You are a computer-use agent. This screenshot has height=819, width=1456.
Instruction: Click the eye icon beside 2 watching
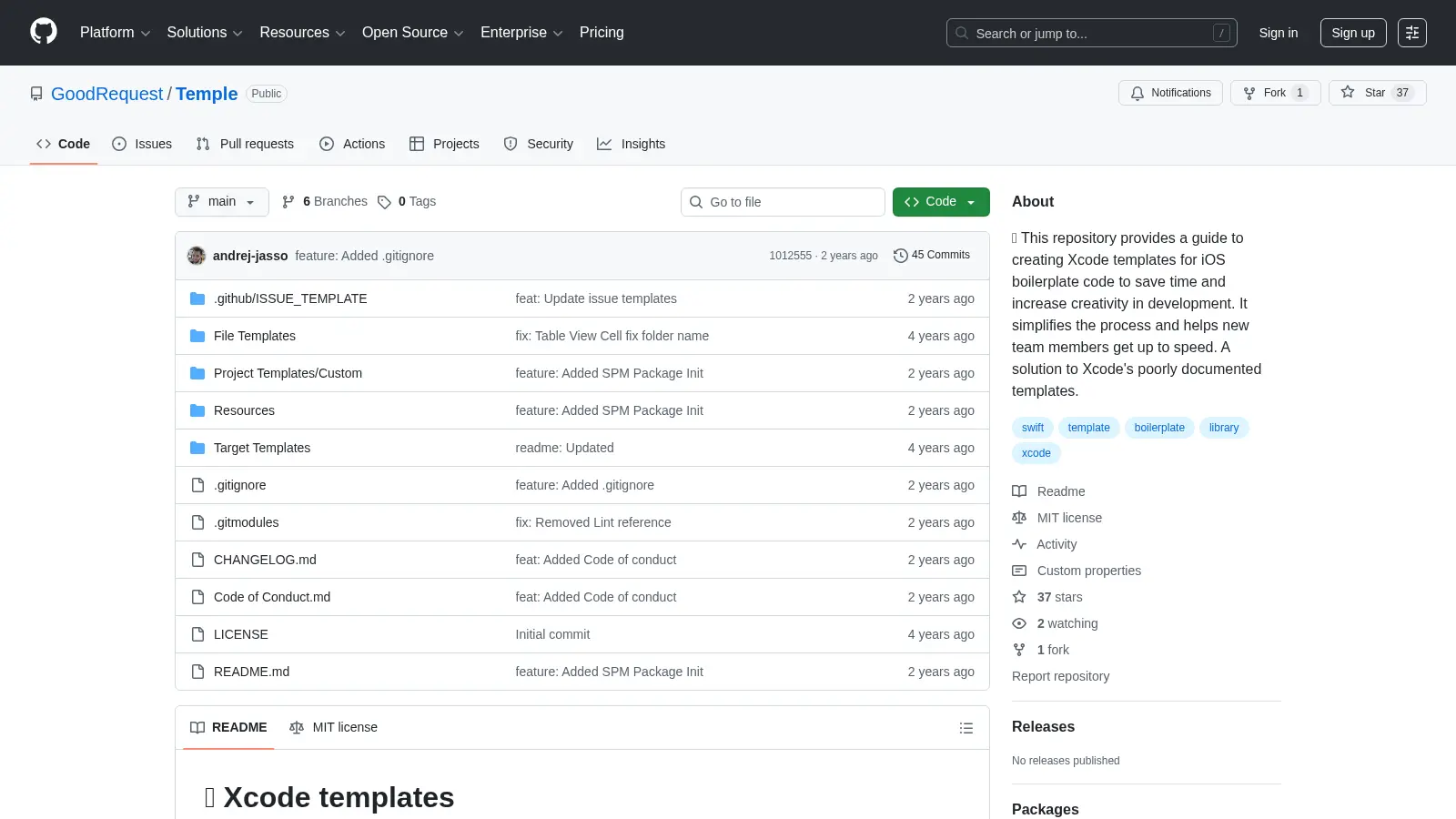click(x=1019, y=623)
